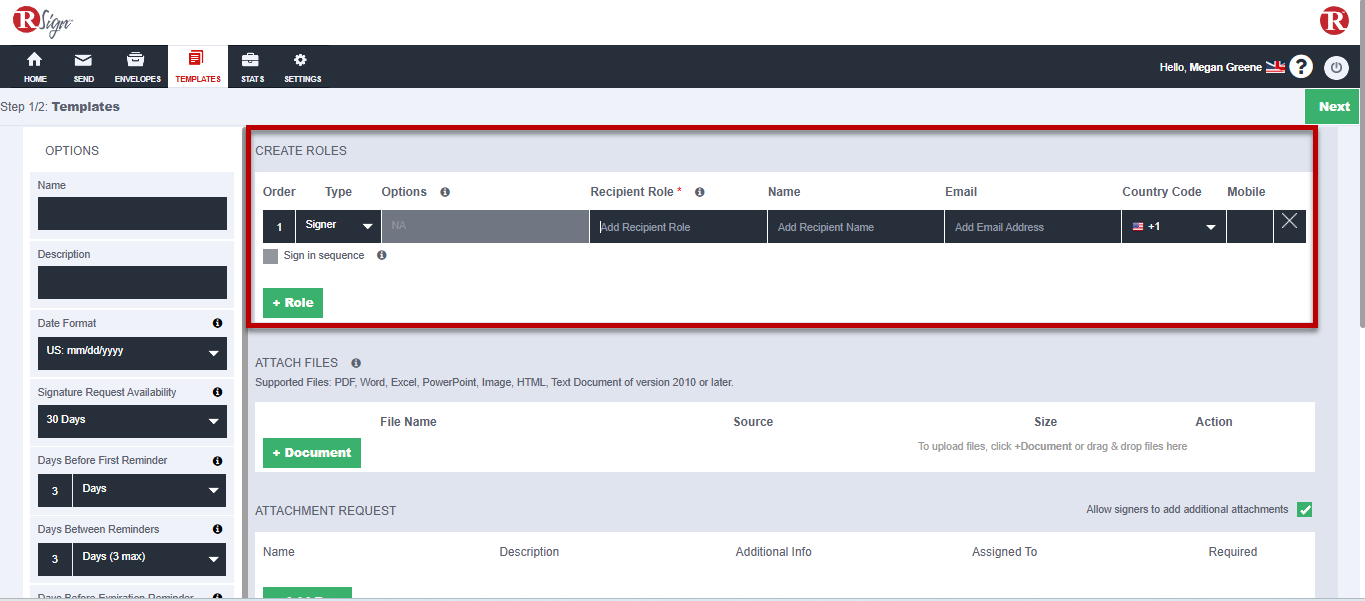Click the + Role button
Viewport: 1365px width, 601px height.
pos(293,303)
